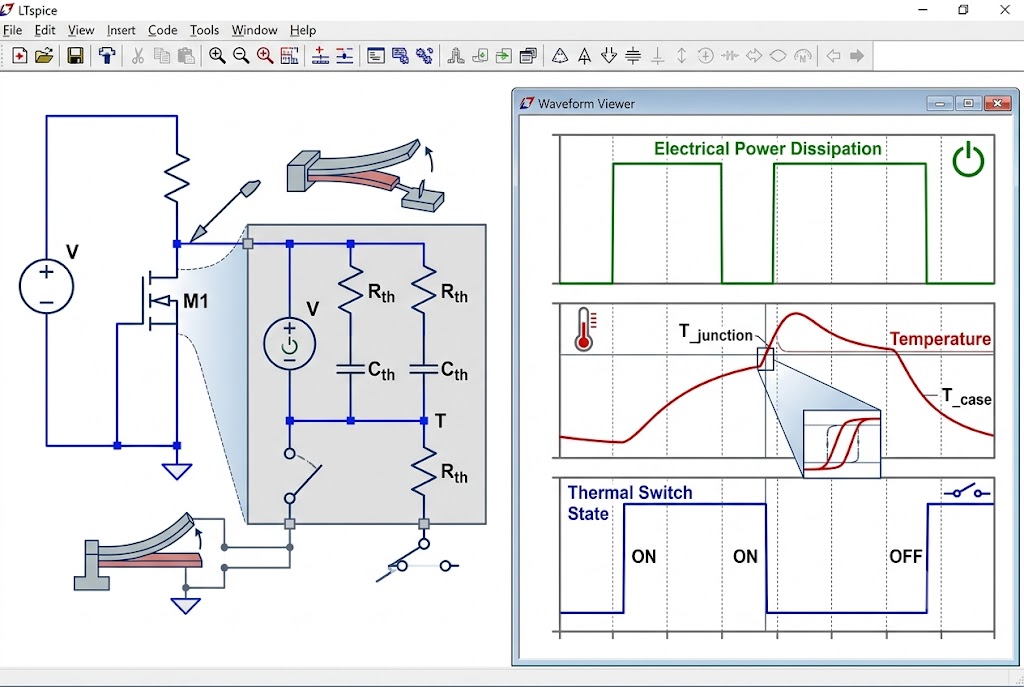Click the Copy toolbar icon
Screen dimensions: 1024x687
point(161,56)
